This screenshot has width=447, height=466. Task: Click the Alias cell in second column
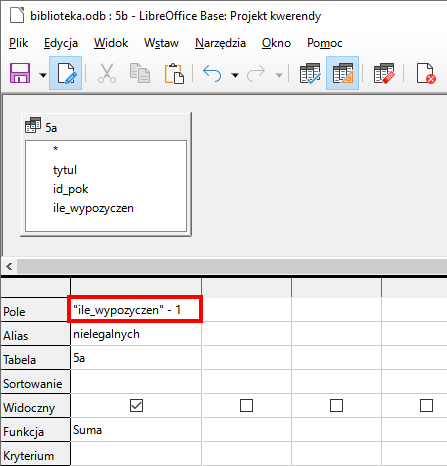247,334
